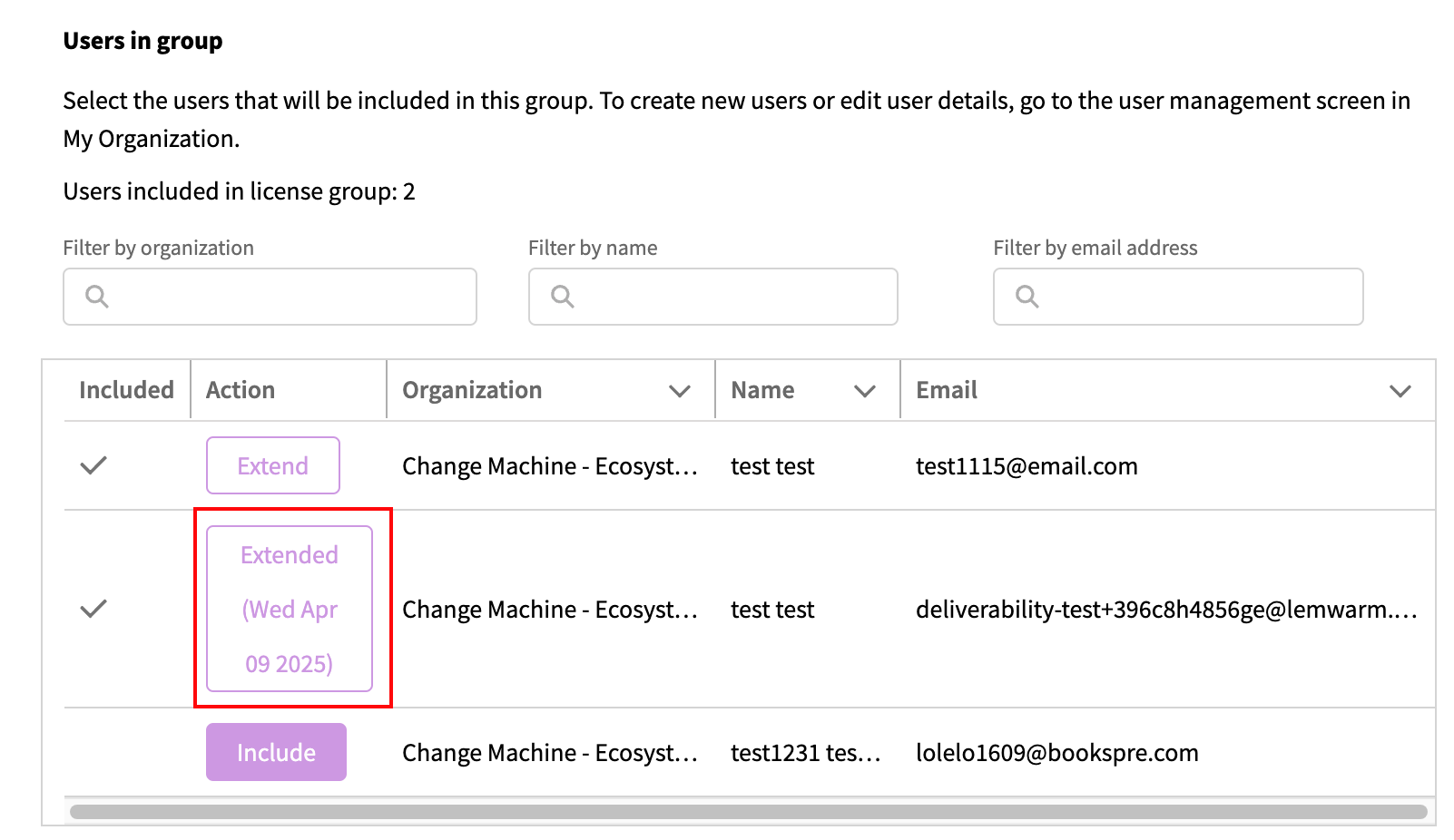Click the included checkmark for test1115@email.com
Viewport: 1454px width, 840px height.
(x=93, y=466)
